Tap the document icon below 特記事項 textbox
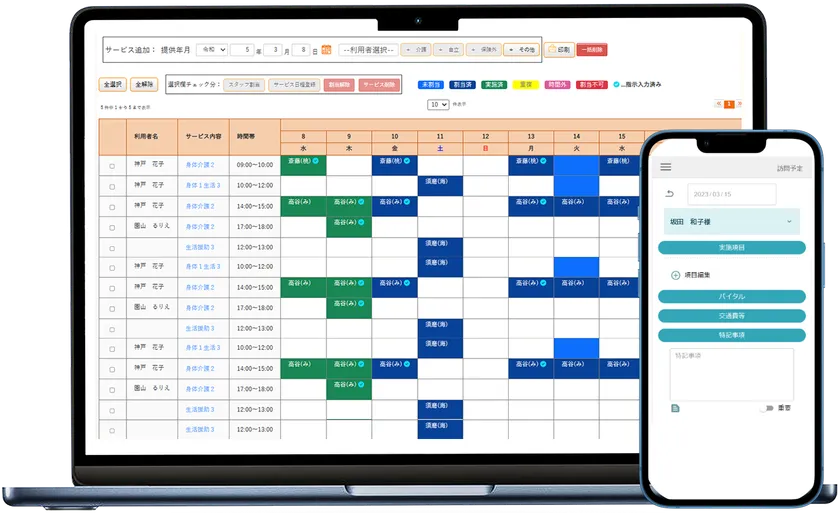 tap(675, 409)
